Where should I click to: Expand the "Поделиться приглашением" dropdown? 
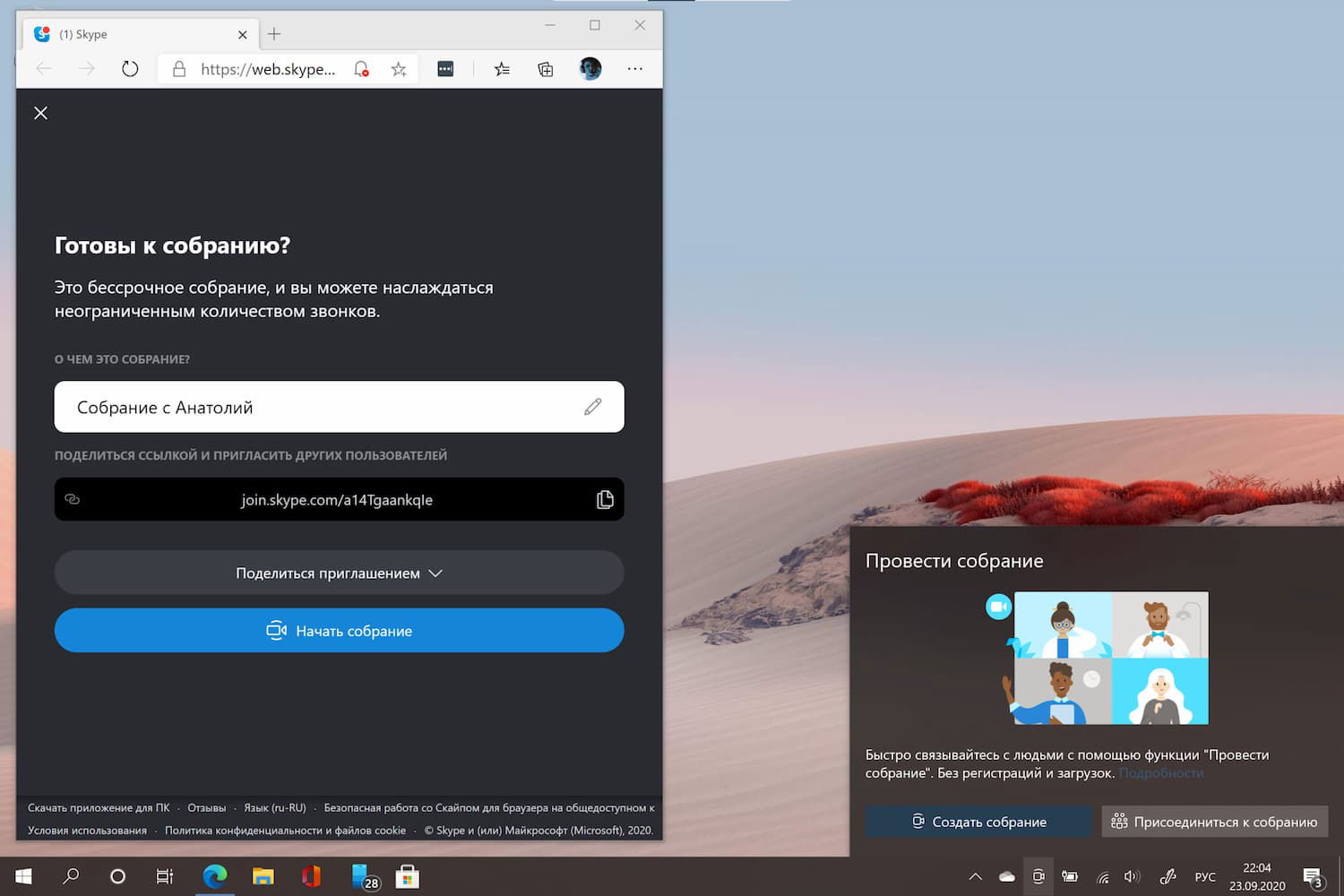(x=339, y=573)
